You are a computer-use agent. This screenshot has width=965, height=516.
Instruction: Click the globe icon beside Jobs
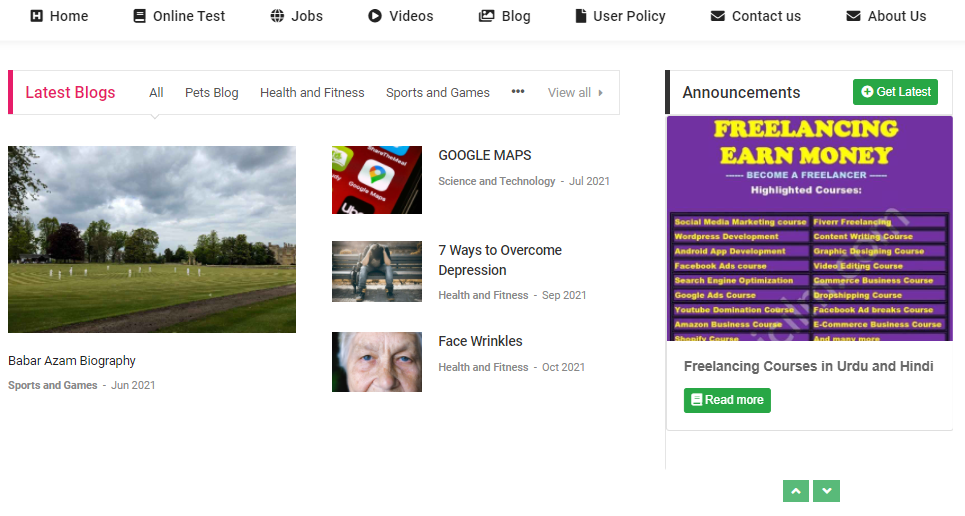(277, 16)
